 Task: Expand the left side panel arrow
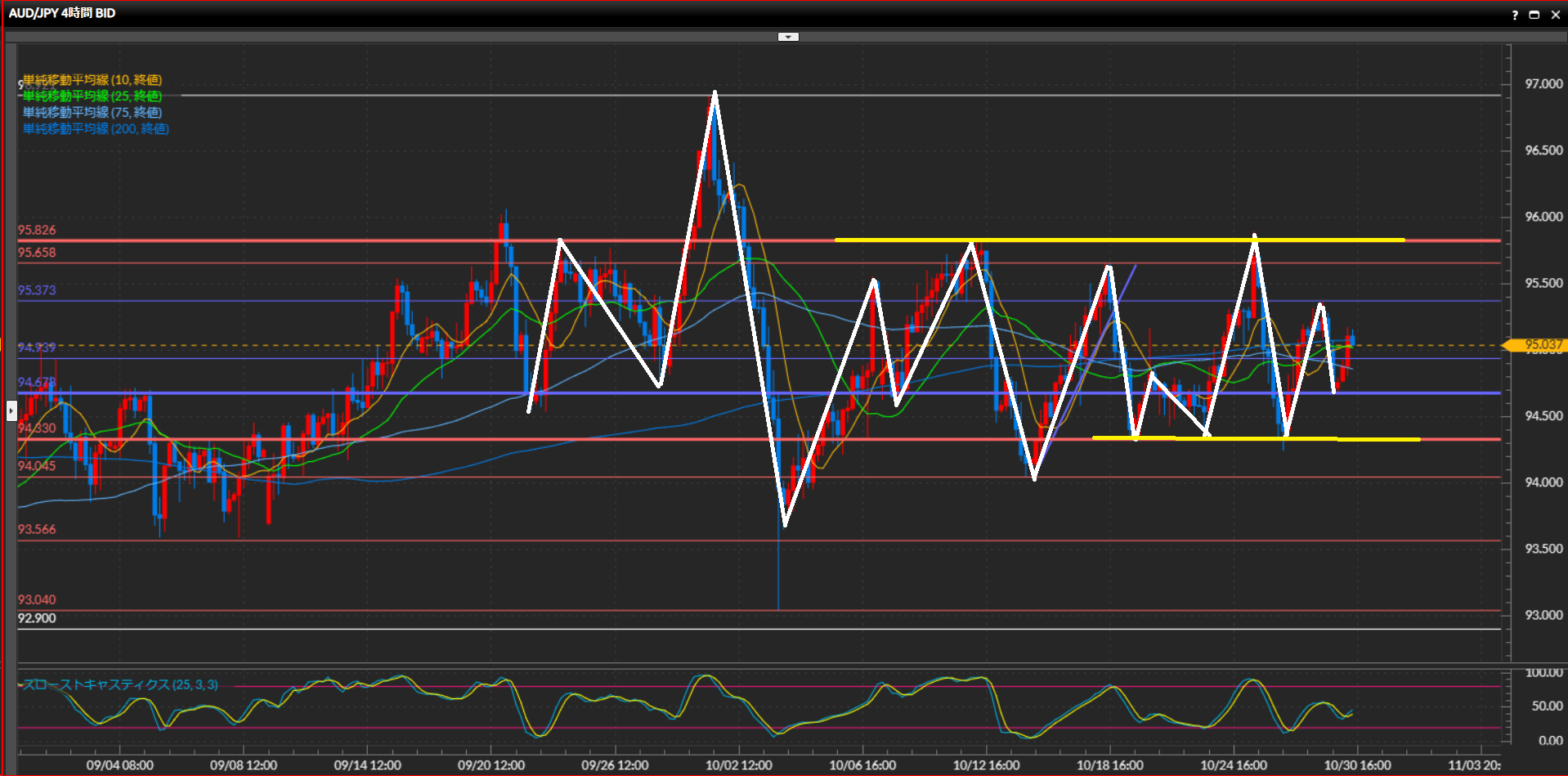(11, 410)
